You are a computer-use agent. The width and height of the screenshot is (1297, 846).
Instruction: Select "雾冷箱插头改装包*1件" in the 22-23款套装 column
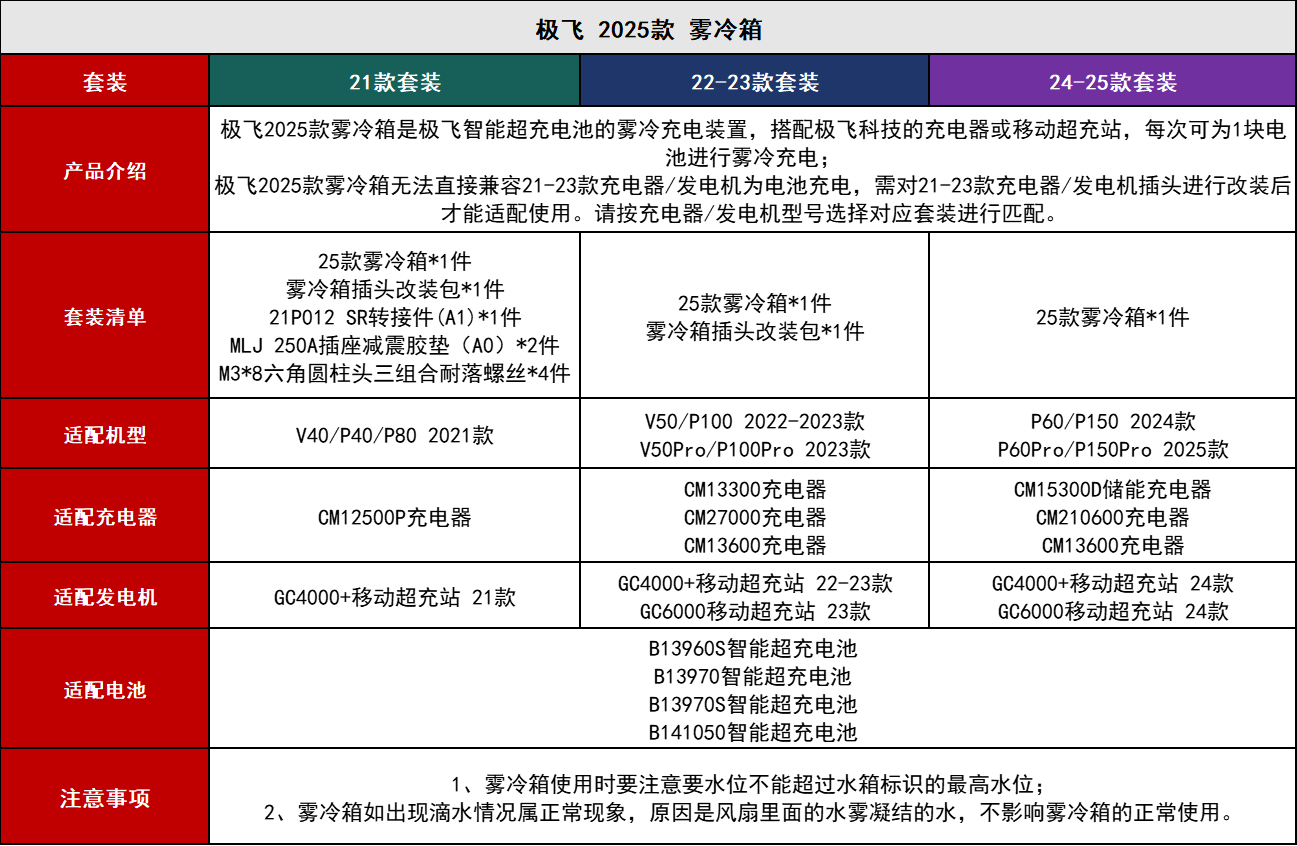pyautogui.click(x=755, y=331)
